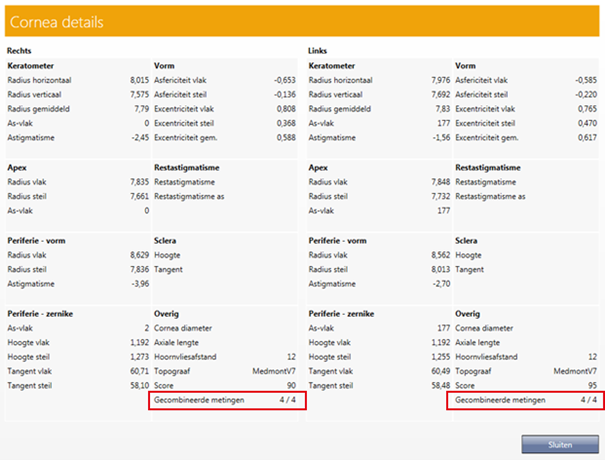Click right eye Radius horizontaal value 8,015
The width and height of the screenshot is (605, 460).
tap(138, 78)
